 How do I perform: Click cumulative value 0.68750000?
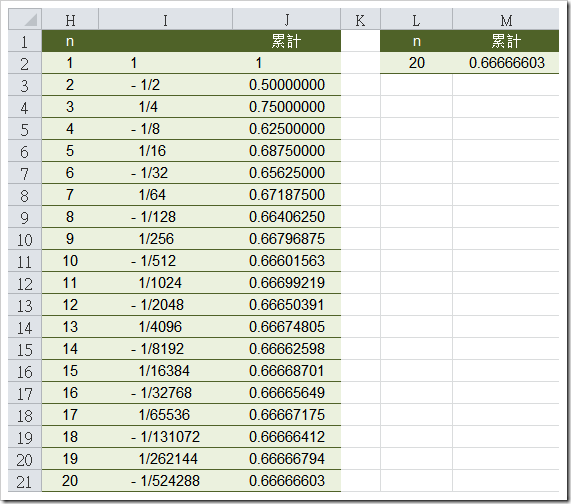click(x=287, y=151)
